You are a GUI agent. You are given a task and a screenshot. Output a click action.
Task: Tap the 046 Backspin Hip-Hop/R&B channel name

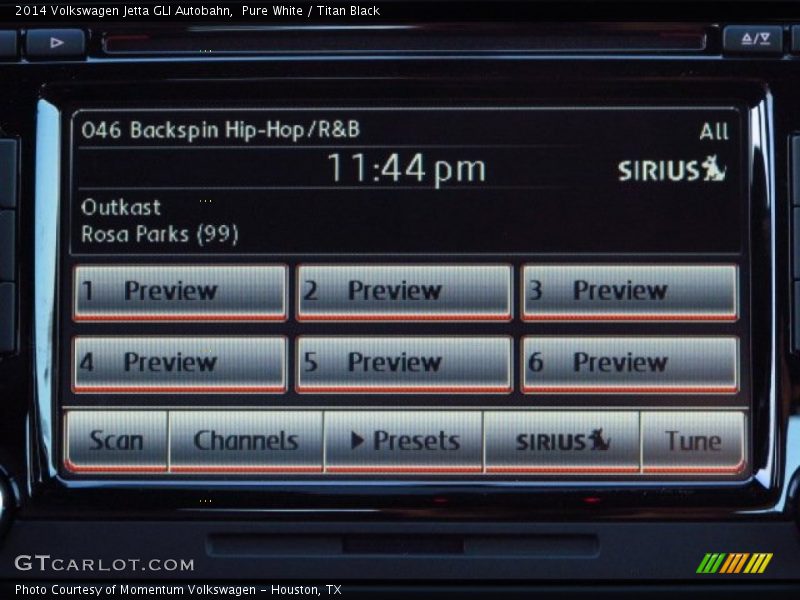220,130
